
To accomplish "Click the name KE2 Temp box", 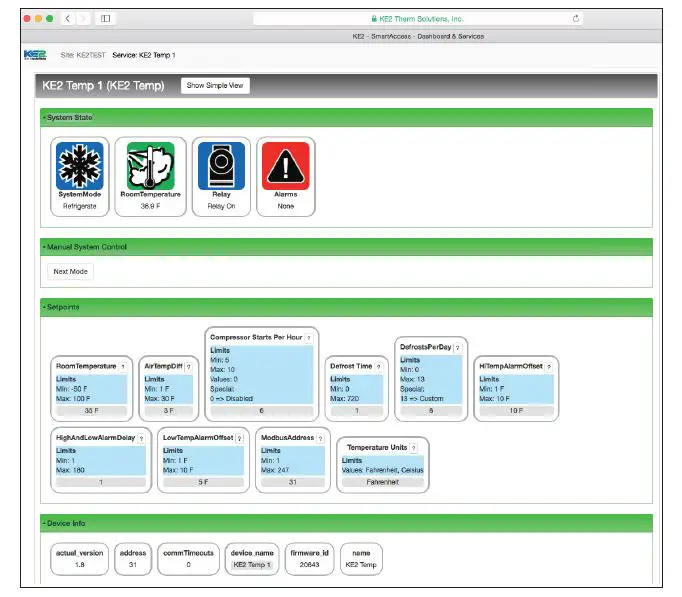I will coord(361,559).
